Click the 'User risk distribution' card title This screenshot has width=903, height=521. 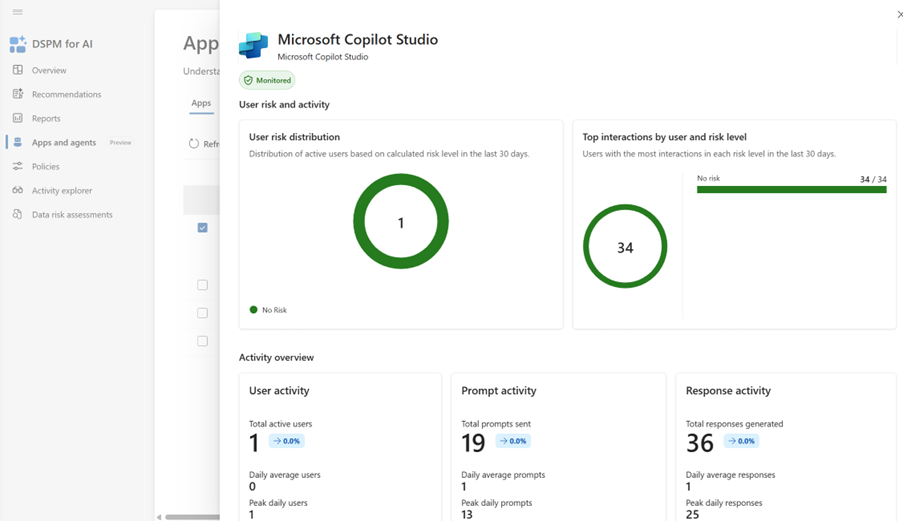pyautogui.click(x=294, y=137)
